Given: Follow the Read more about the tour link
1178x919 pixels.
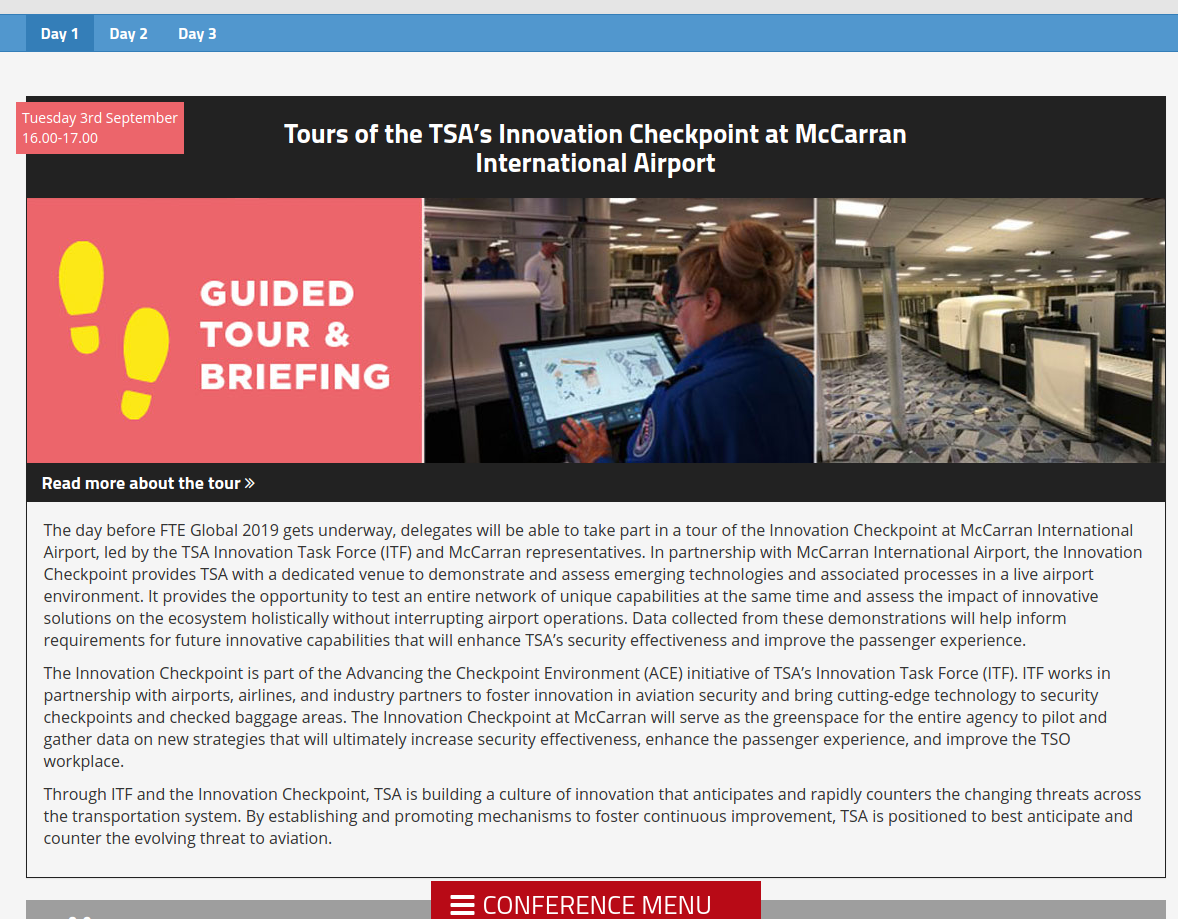Looking at the screenshot, I should pyautogui.click(x=148, y=483).
